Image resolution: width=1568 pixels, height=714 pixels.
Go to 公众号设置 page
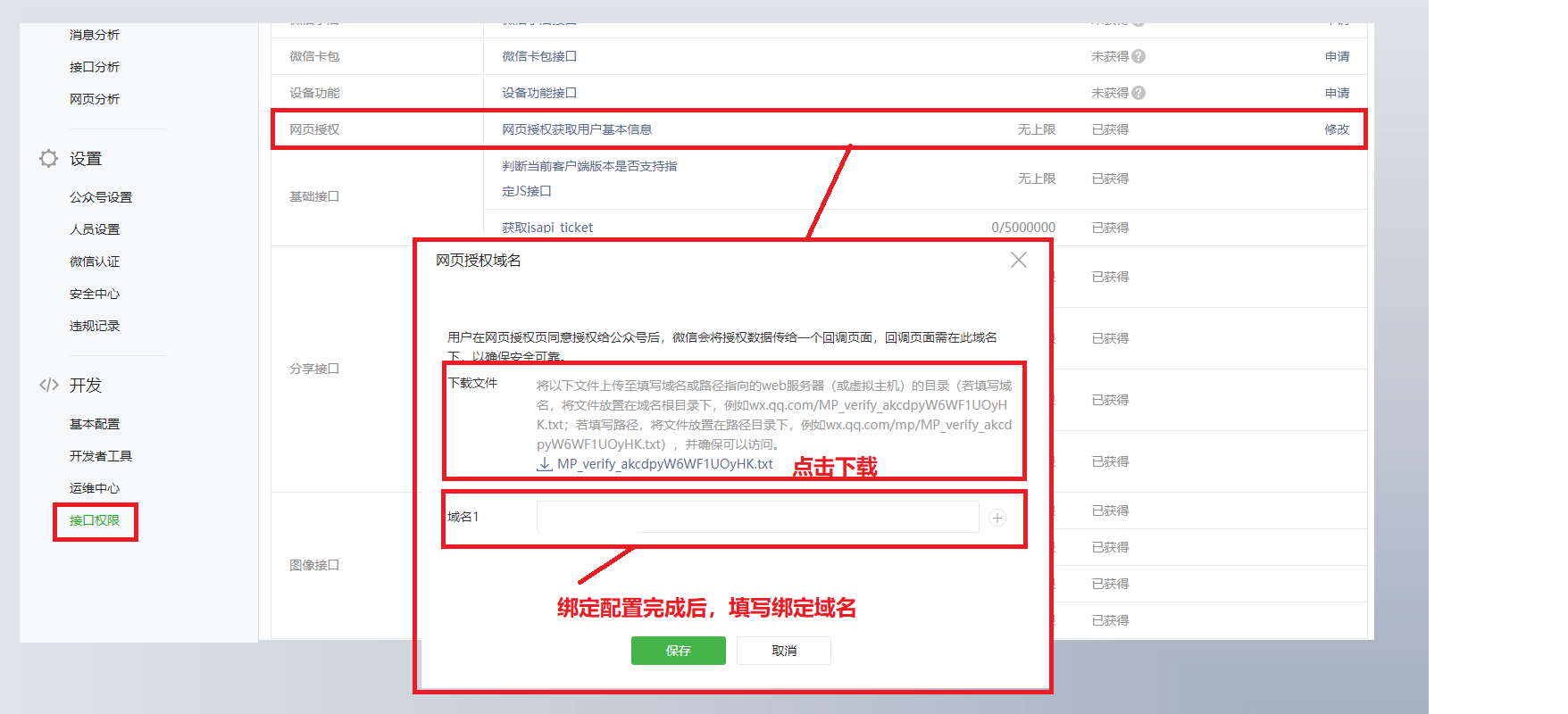pos(100,197)
